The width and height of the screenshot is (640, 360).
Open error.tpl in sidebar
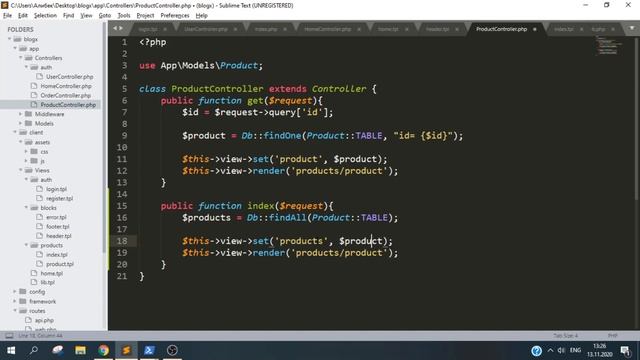coord(56,217)
